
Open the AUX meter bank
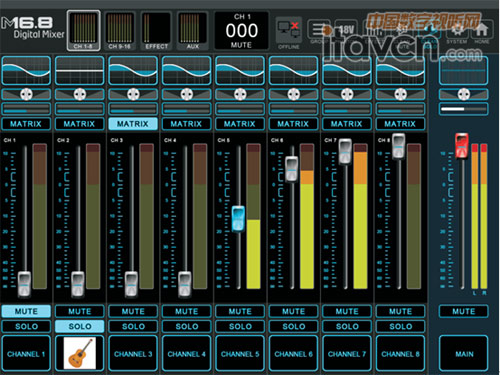(192, 31)
